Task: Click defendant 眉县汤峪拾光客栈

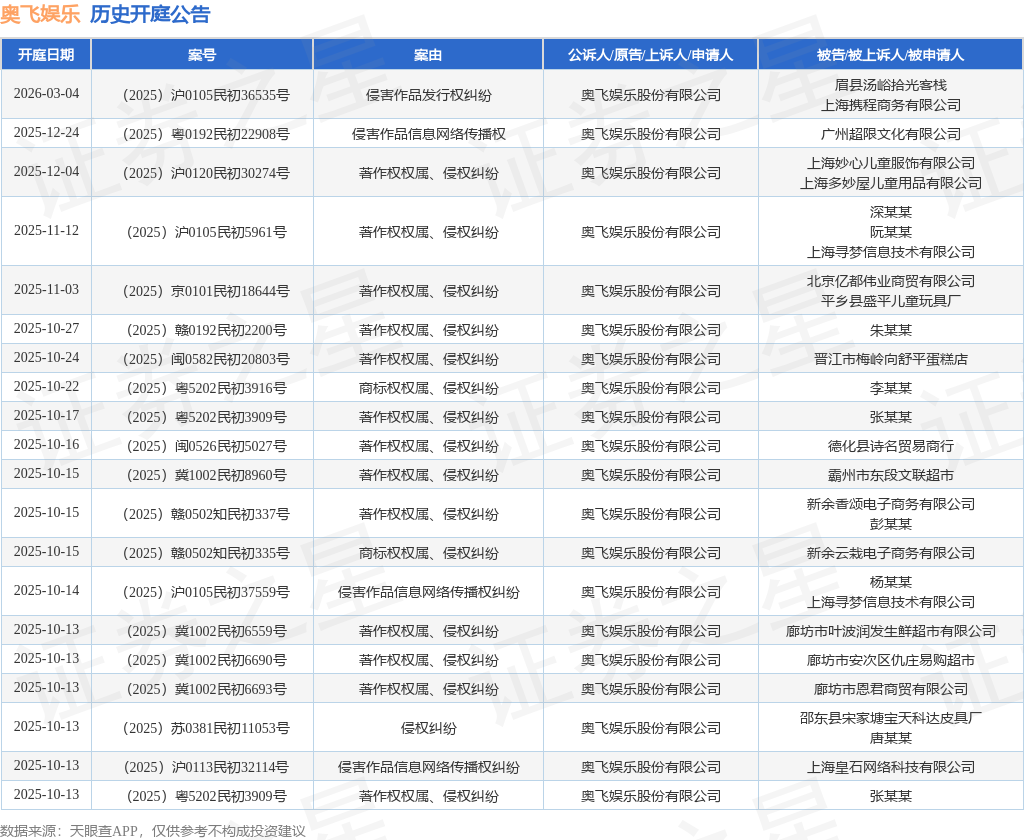Action: click(x=891, y=85)
